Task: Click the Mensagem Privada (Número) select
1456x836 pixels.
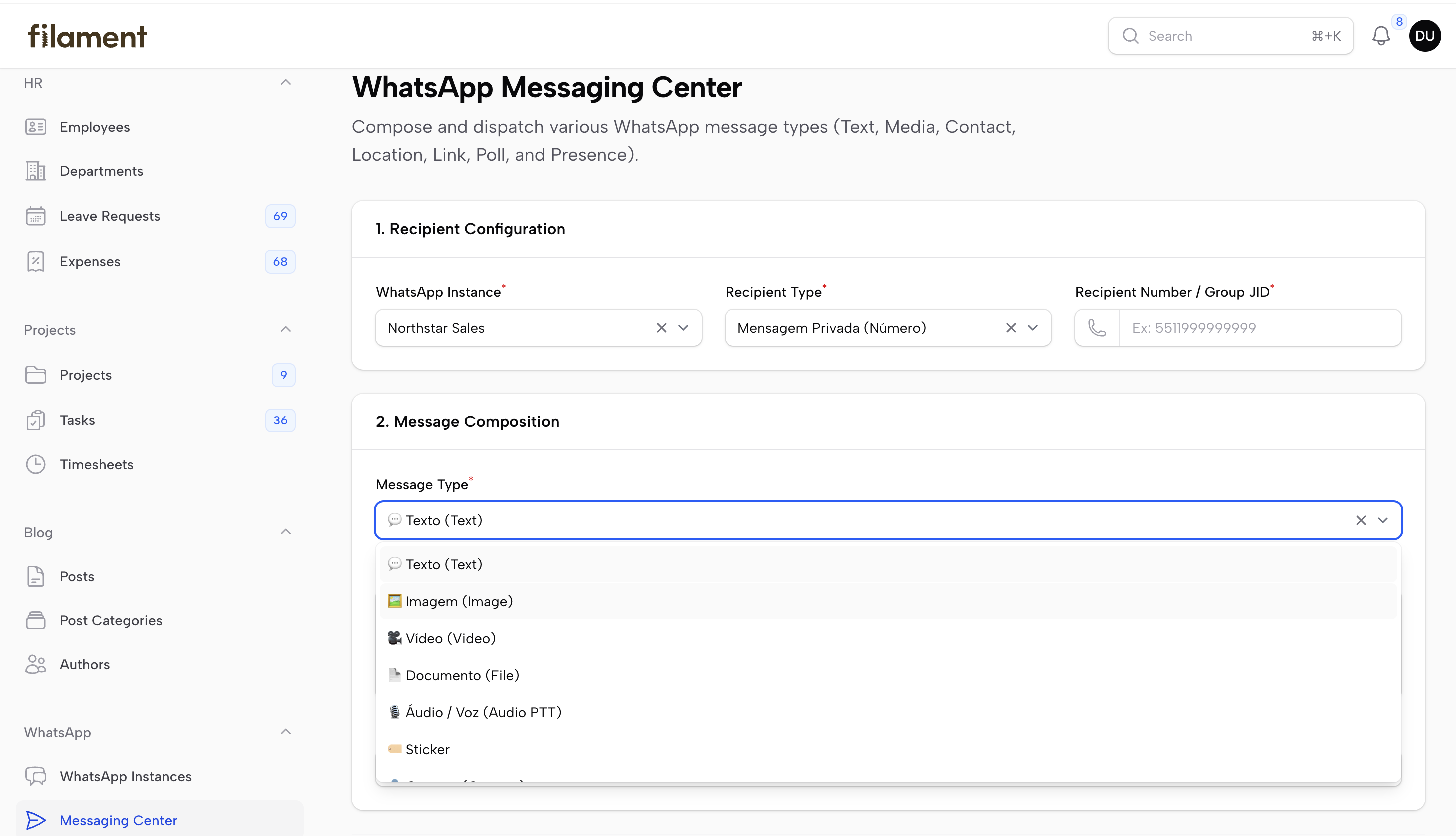Action: (888, 328)
